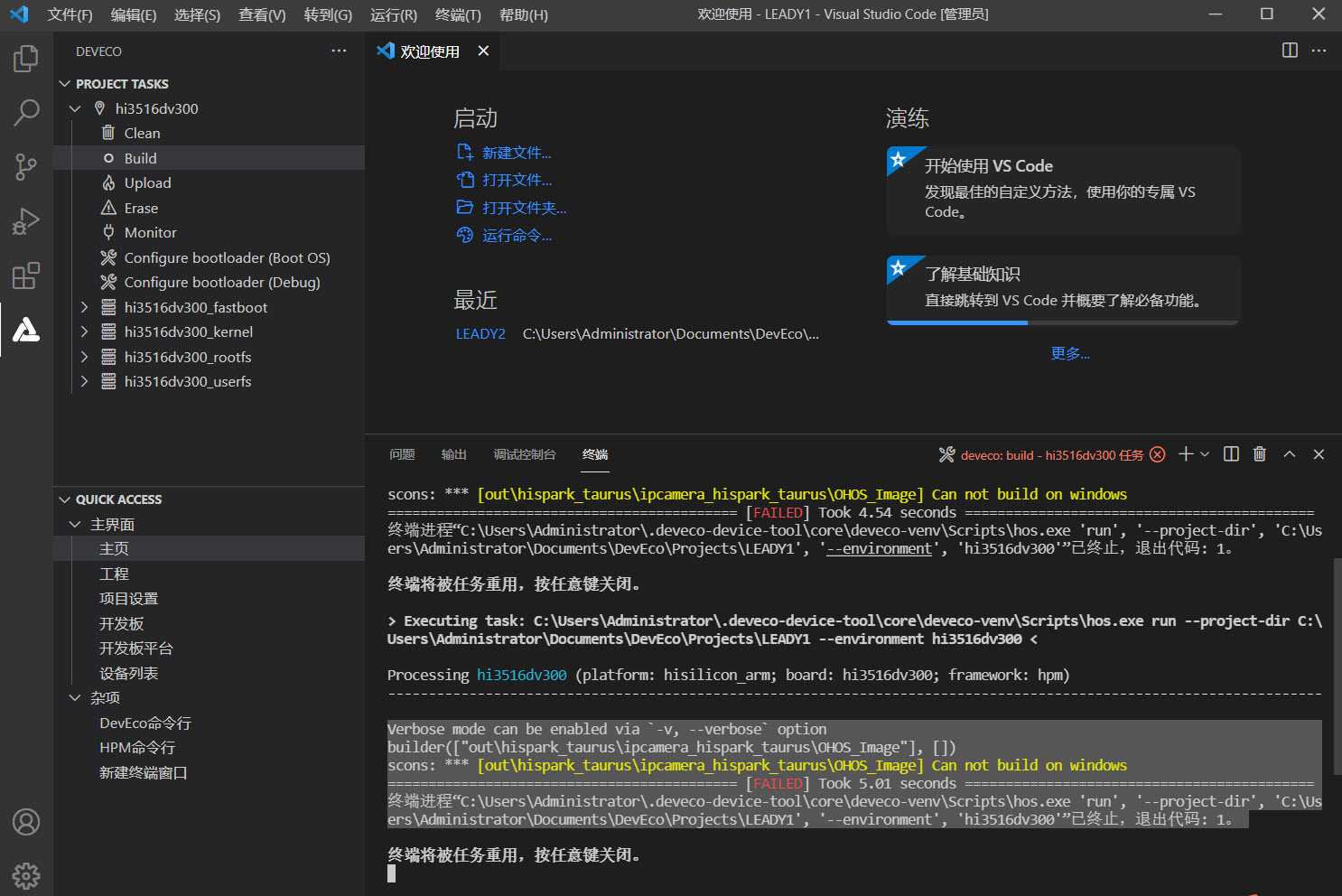Expand hi3516dv300_kernel node
Viewport: 1342px width, 896px height.
pyautogui.click(x=84, y=331)
